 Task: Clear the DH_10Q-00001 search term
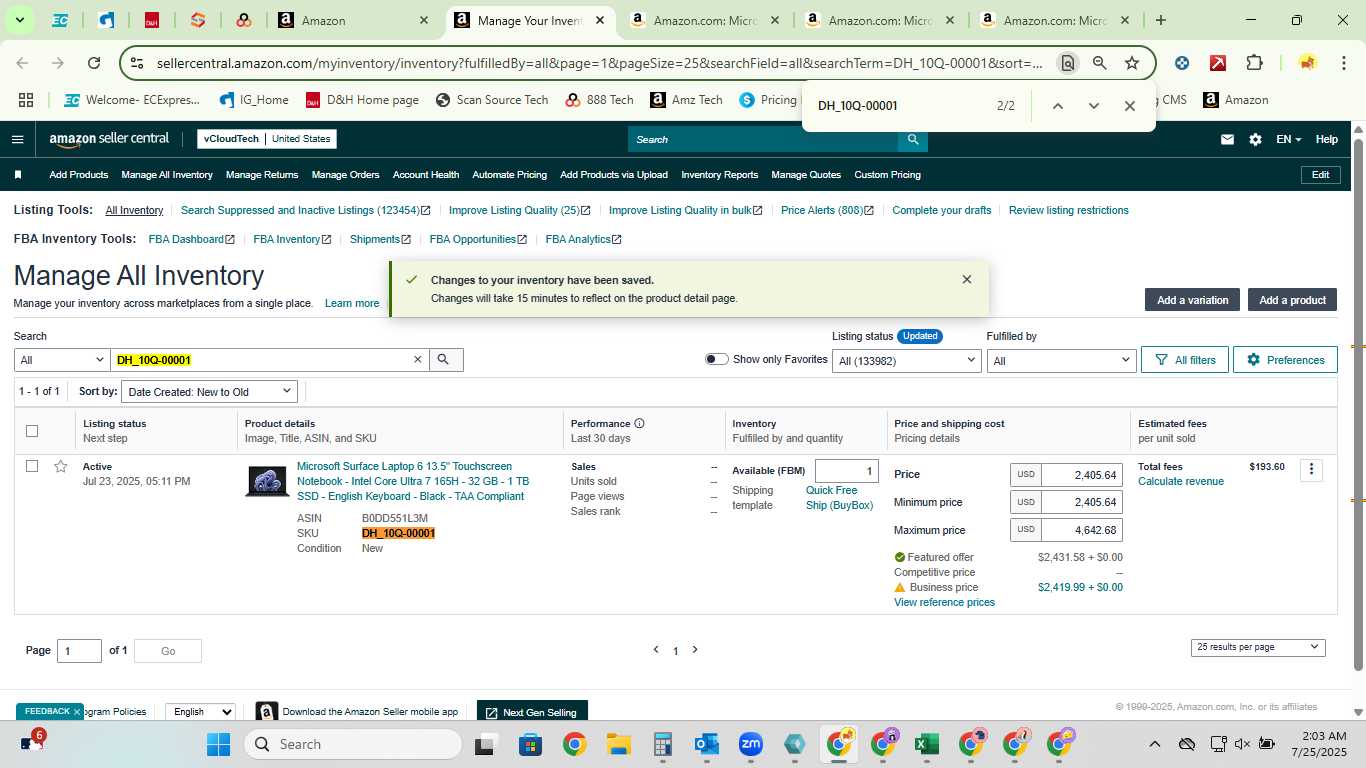click(x=418, y=360)
